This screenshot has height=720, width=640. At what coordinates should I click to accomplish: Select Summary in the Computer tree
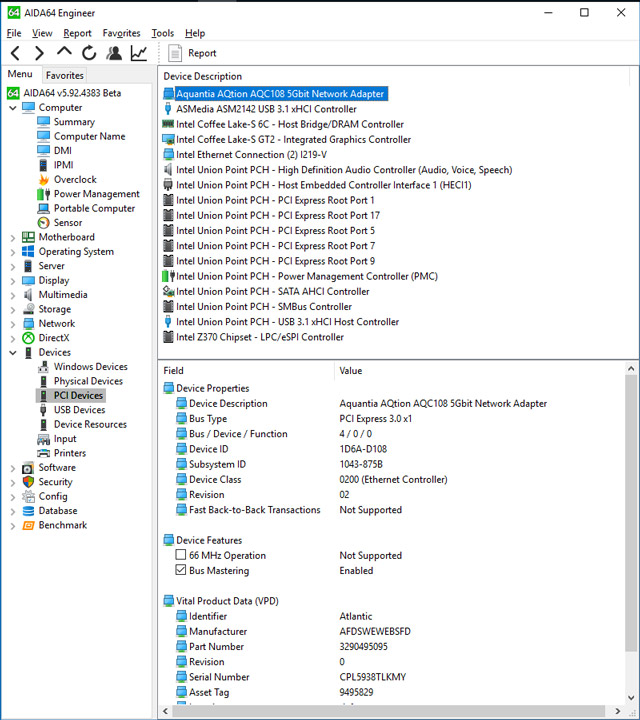[74, 122]
